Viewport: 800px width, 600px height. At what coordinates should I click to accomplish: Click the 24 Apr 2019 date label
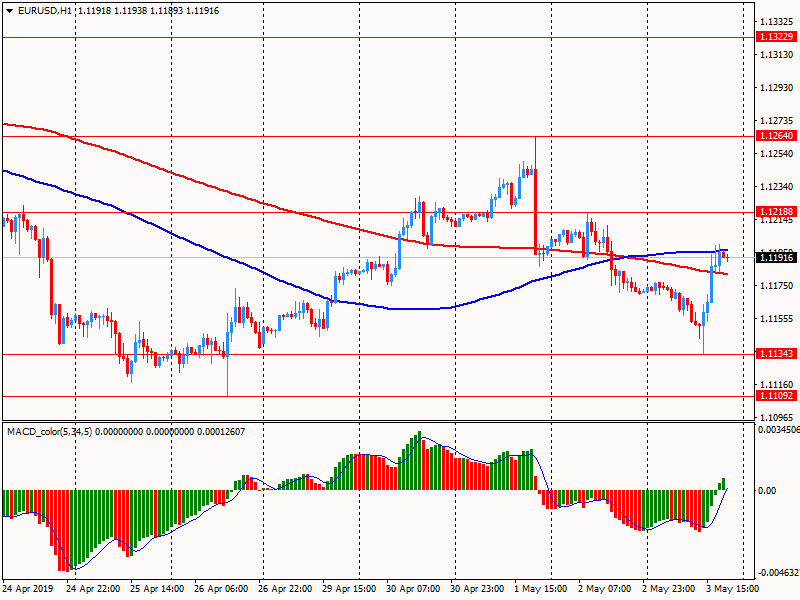(28, 589)
